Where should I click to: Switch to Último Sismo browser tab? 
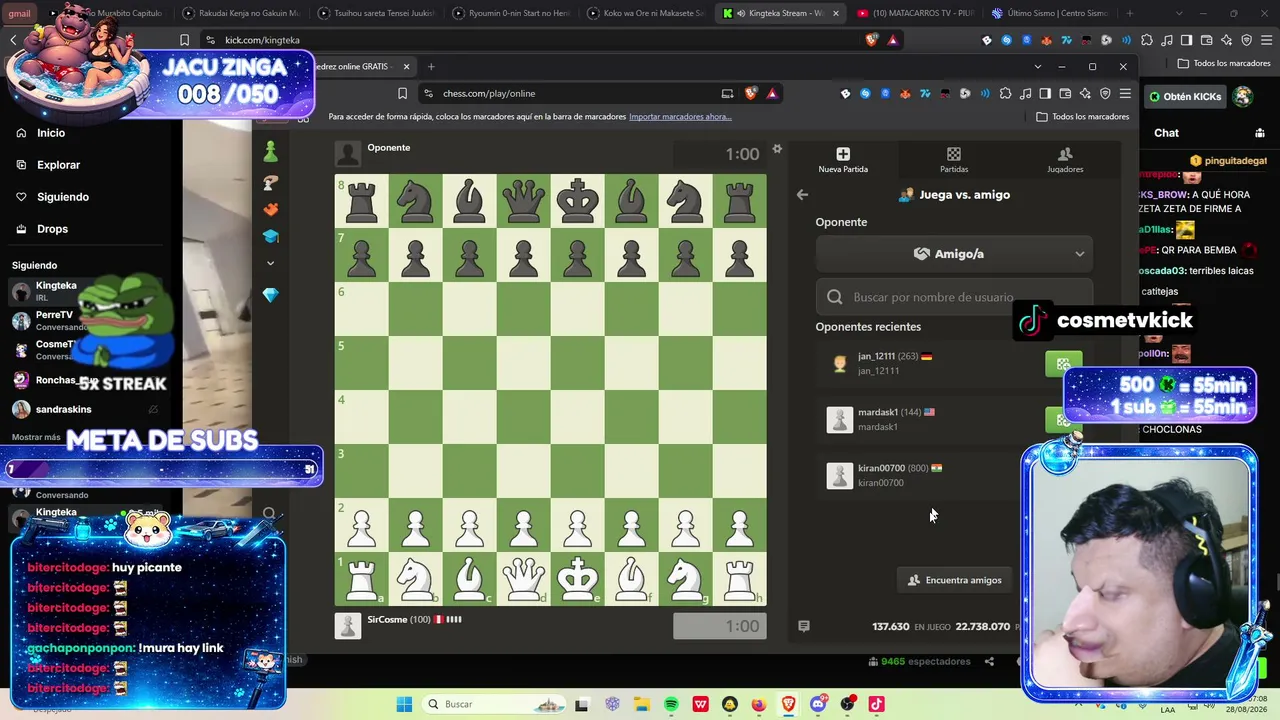click(x=1048, y=13)
